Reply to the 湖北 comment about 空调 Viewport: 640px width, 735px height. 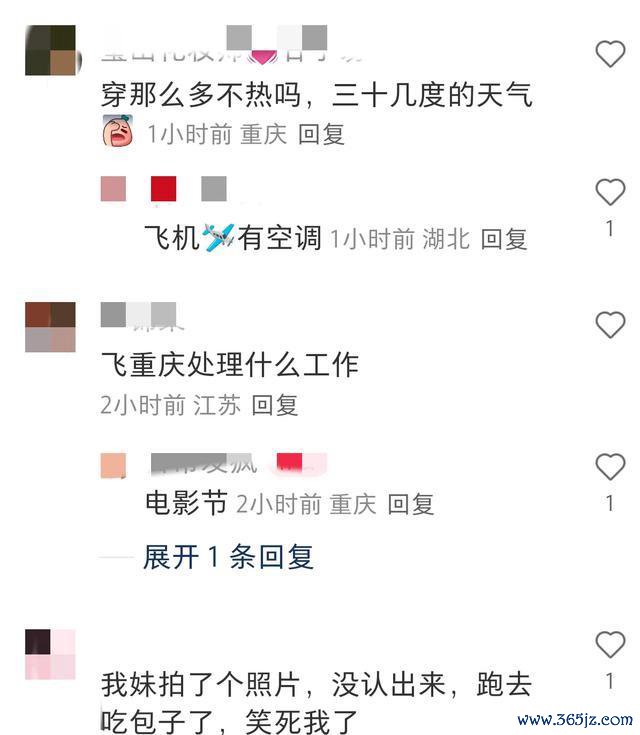504,239
